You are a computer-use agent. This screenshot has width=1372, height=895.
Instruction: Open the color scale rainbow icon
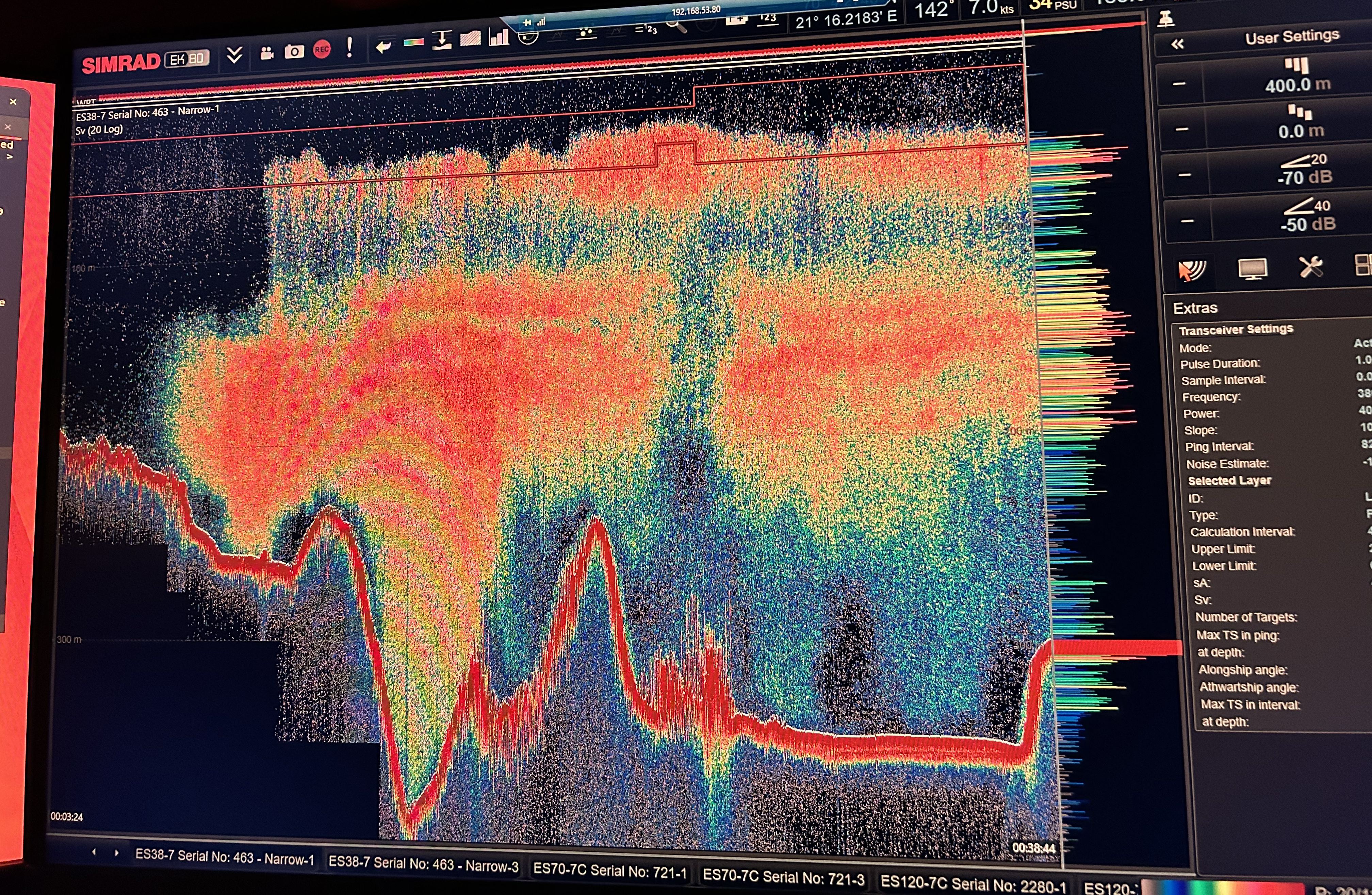(413, 43)
